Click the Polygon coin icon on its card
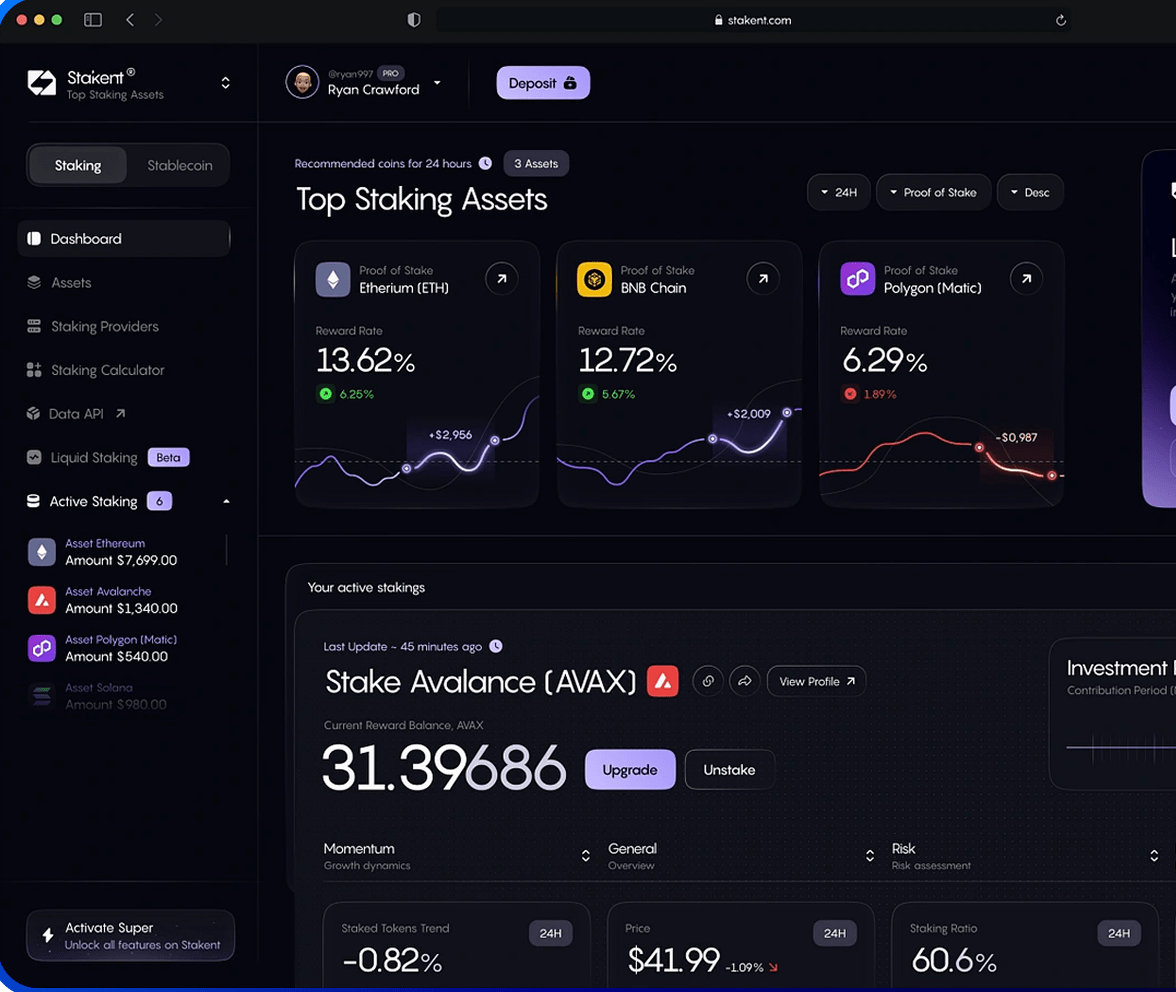This screenshot has height=992, width=1176. (857, 279)
